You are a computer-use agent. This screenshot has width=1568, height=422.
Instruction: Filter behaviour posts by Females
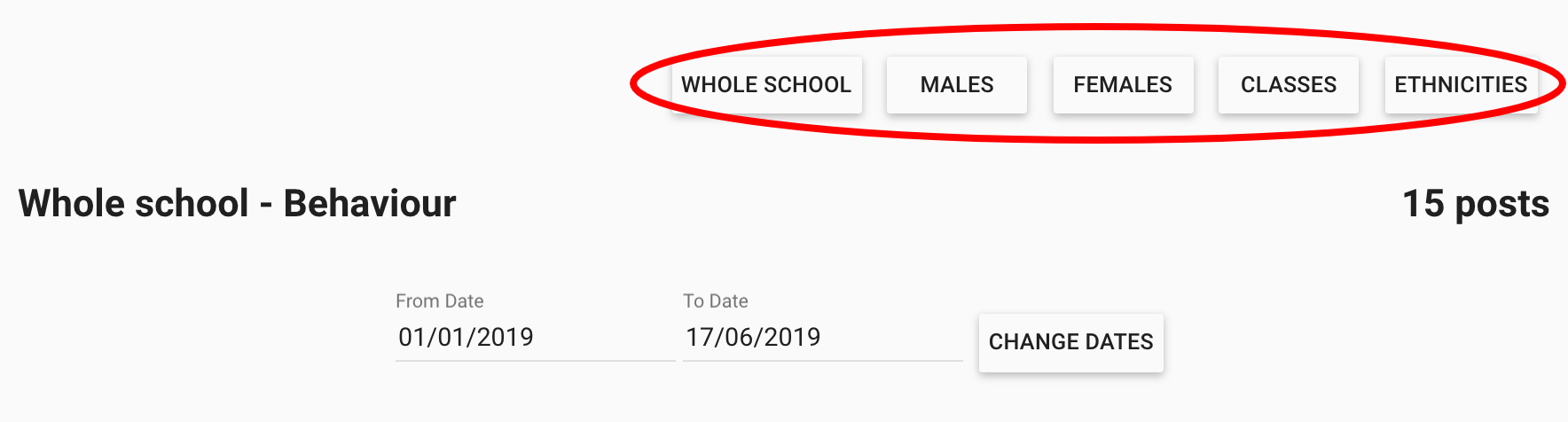point(1123,85)
